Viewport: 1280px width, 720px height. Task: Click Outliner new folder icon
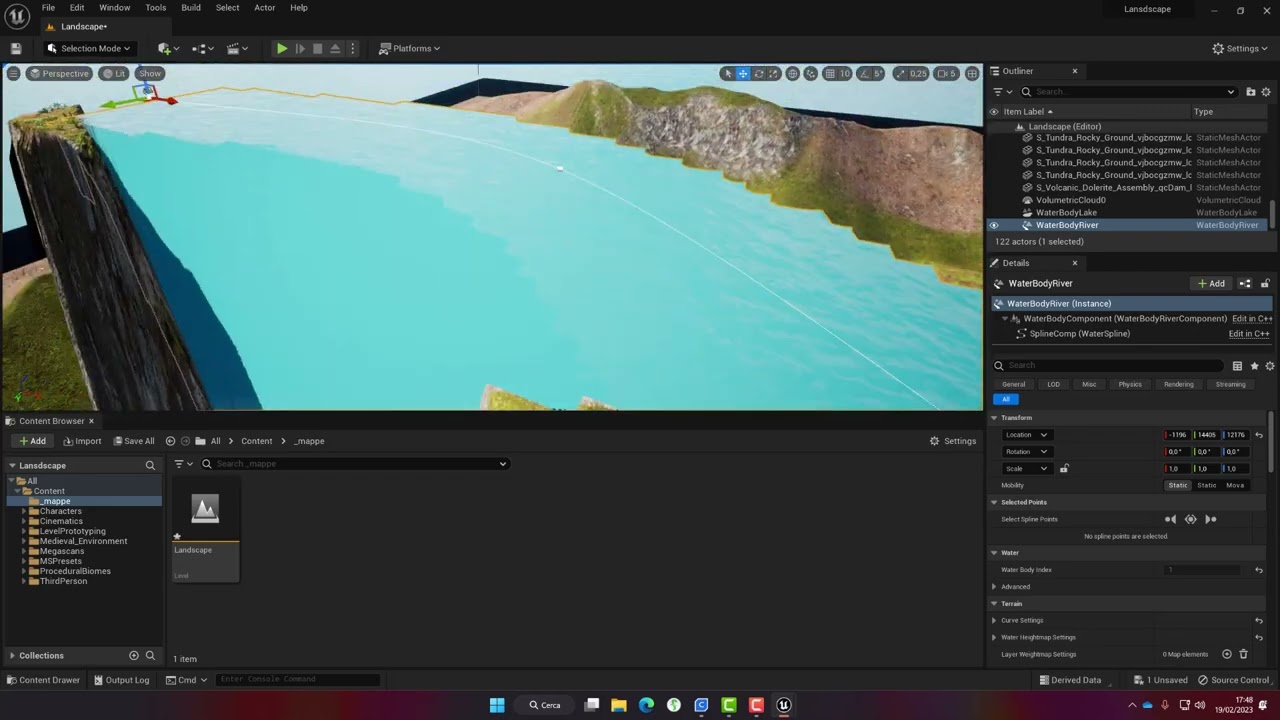1250,92
